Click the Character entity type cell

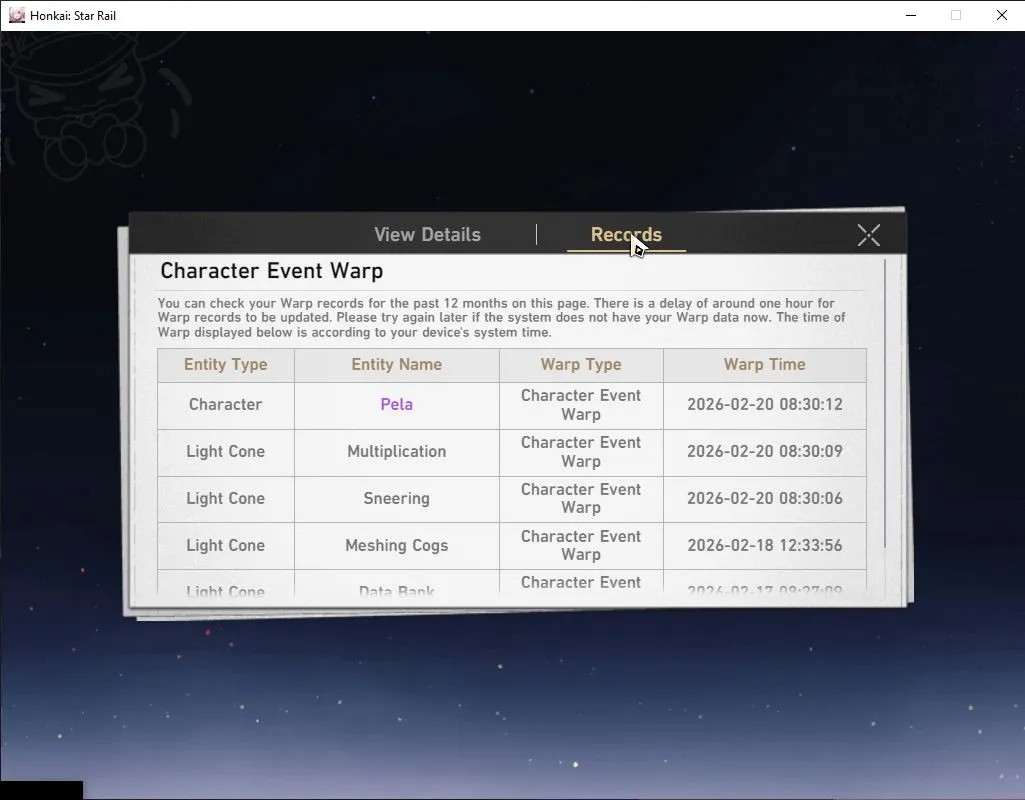coord(226,405)
